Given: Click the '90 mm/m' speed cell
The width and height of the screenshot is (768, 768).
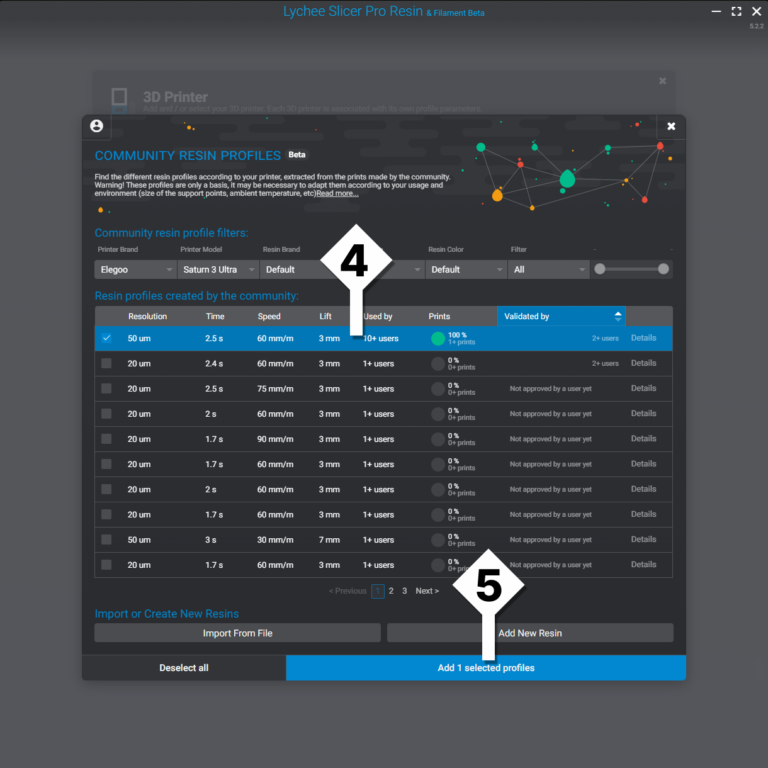Looking at the screenshot, I should [275, 439].
